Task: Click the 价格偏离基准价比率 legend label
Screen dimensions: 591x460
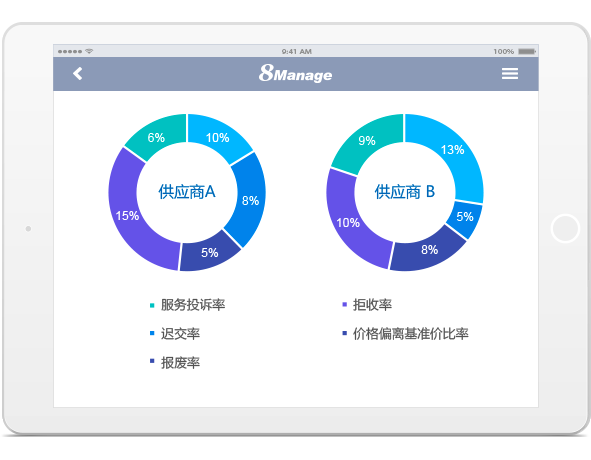Action: pyautogui.click(x=410, y=334)
